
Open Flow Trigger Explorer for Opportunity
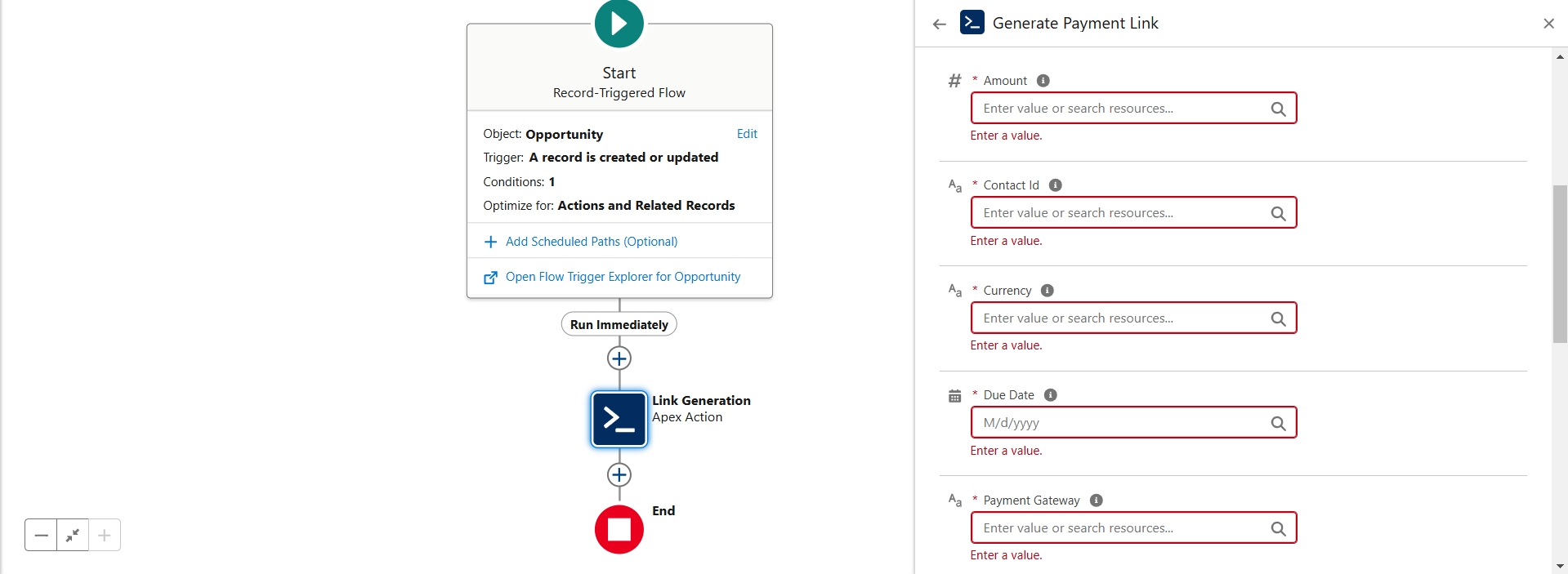click(x=623, y=277)
